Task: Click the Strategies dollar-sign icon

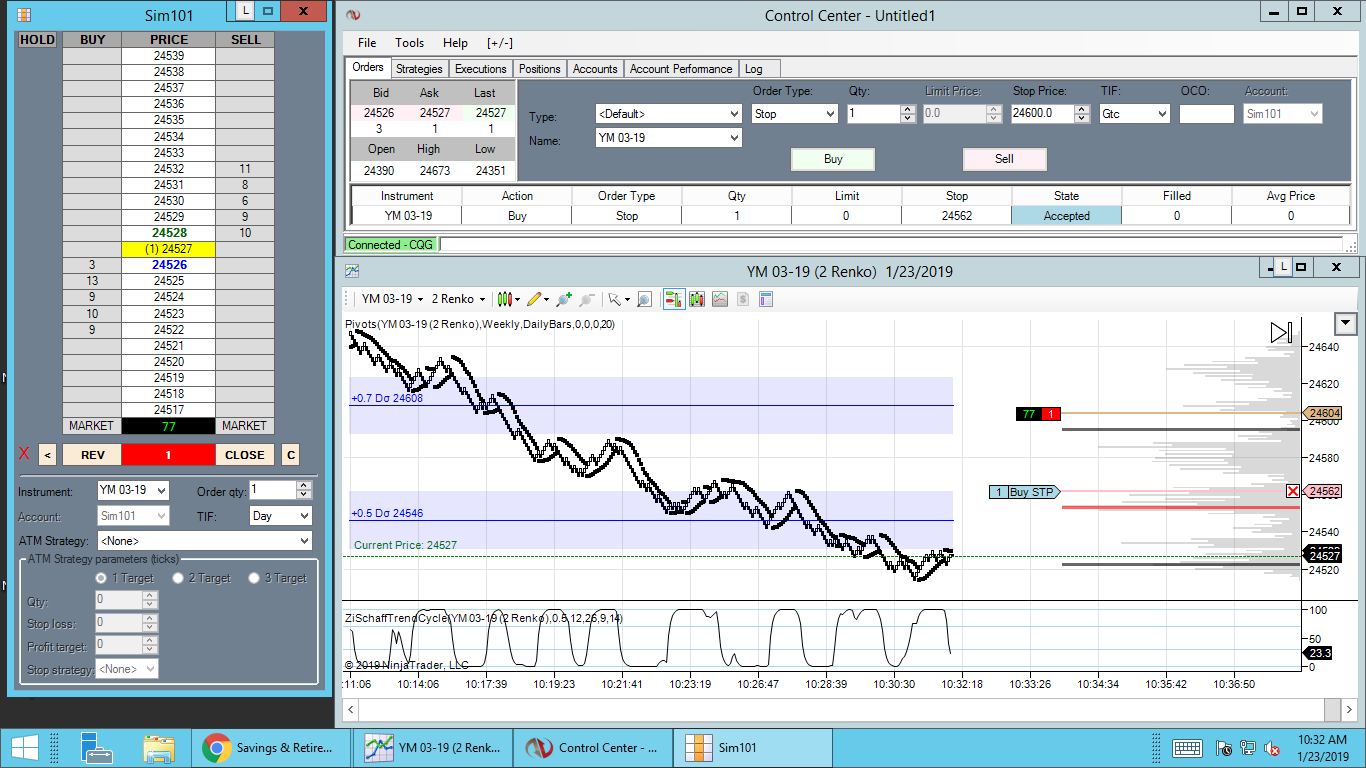Action: (x=743, y=299)
